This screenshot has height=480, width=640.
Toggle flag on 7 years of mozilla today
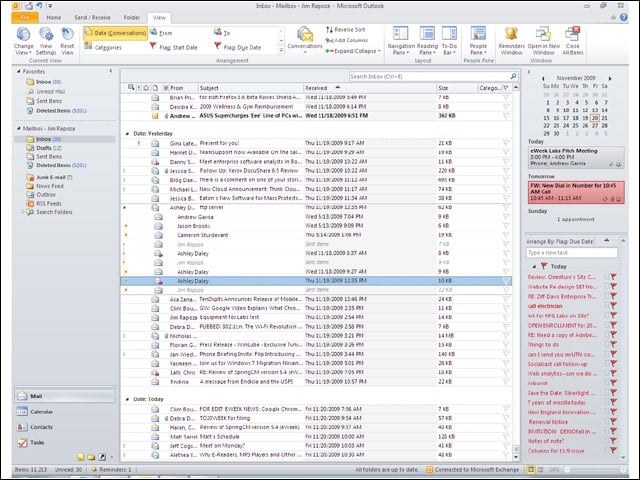[x=613, y=402]
